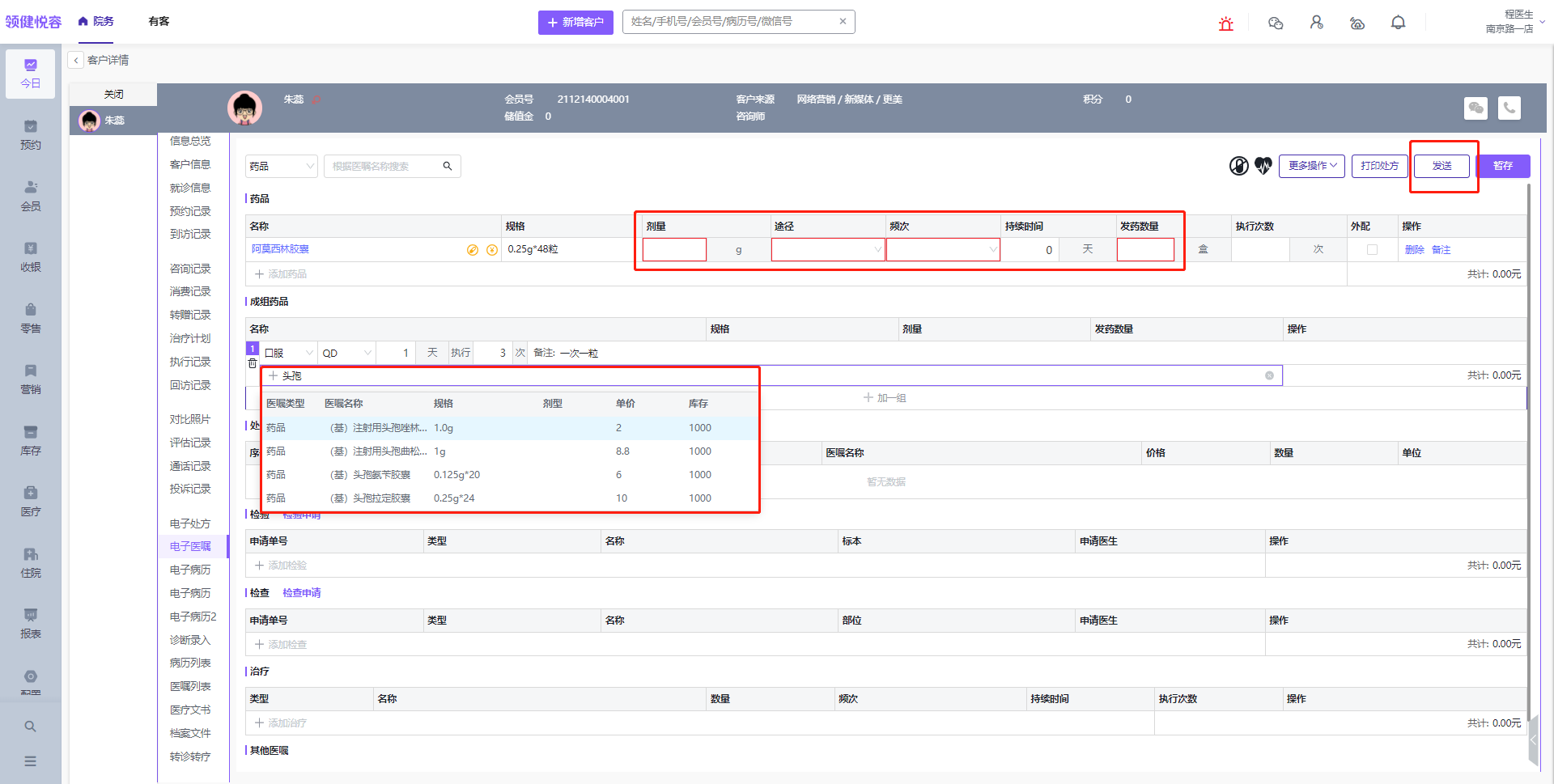Open 会员 in the left sidebar
This screenshot has height=784, width=1554.
(x=31, y=197)
